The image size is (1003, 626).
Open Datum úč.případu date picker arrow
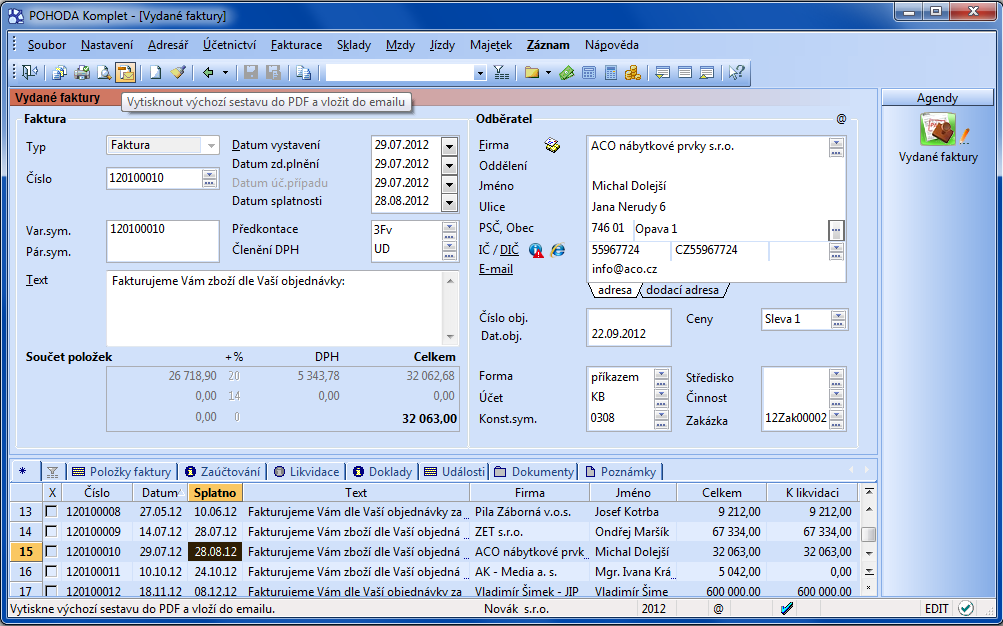coord(449,184)
